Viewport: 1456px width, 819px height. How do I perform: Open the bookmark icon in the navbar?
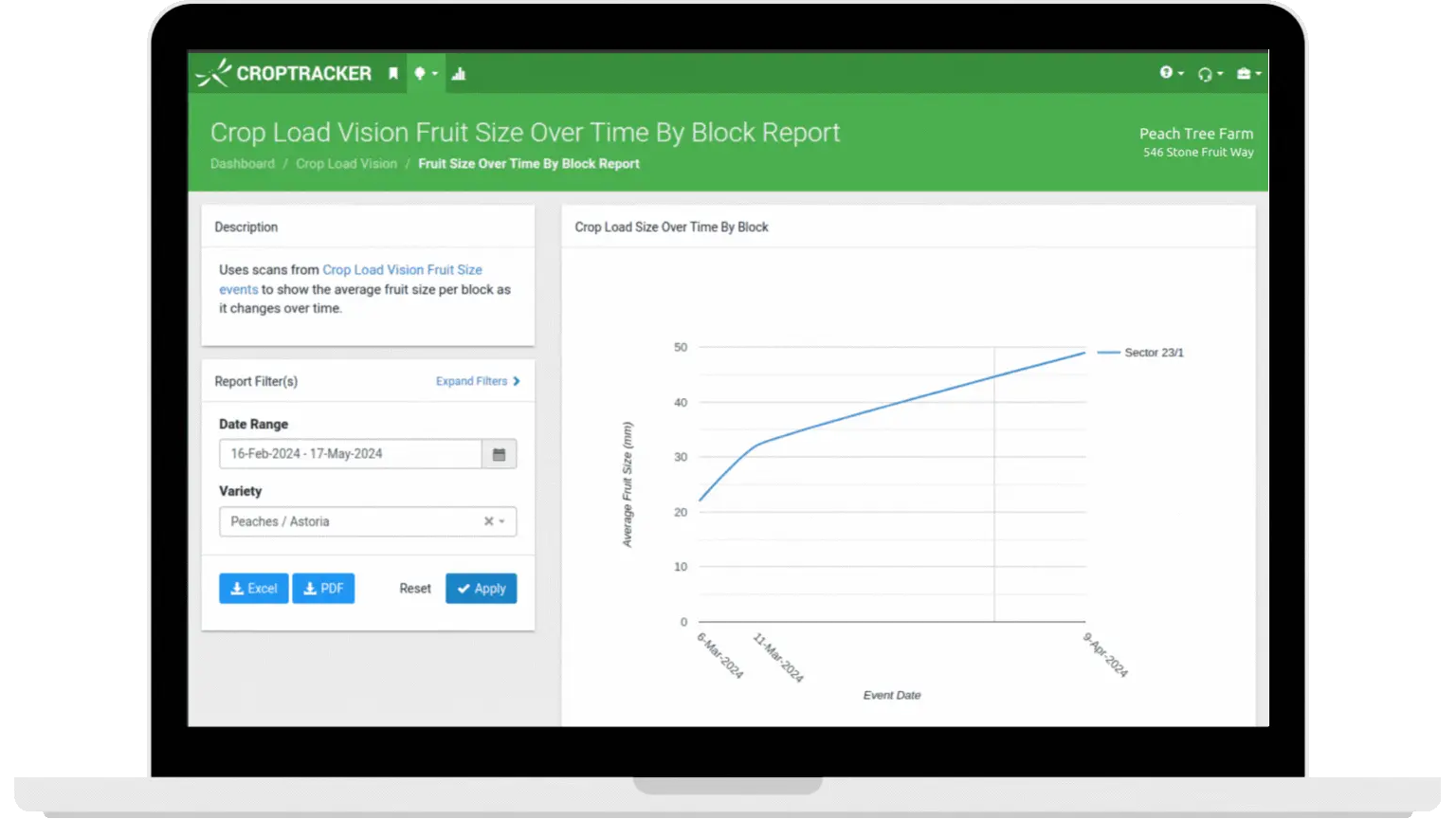point(393,74)
